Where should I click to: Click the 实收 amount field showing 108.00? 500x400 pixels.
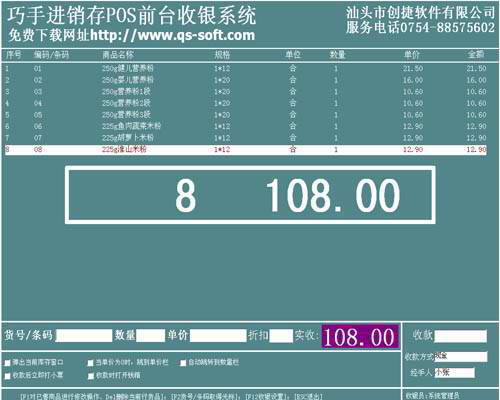click(360, 337)
